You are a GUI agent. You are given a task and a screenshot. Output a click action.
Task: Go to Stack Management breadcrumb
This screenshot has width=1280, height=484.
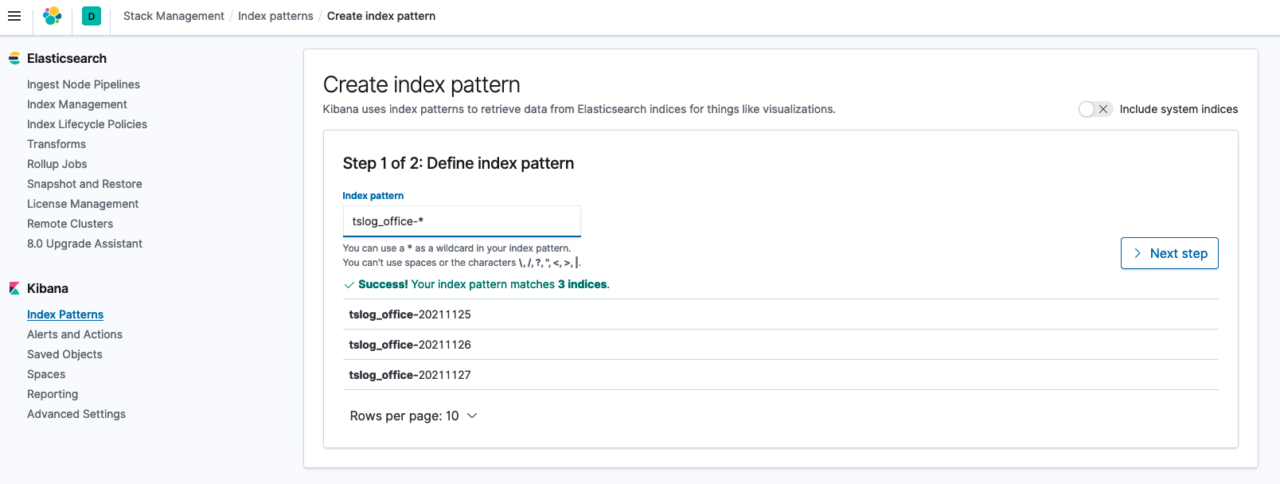[174, 16]
